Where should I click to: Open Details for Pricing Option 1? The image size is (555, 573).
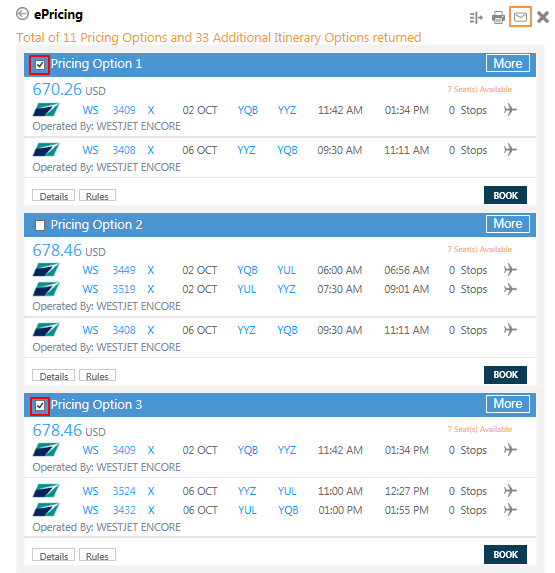click(53, 196)
